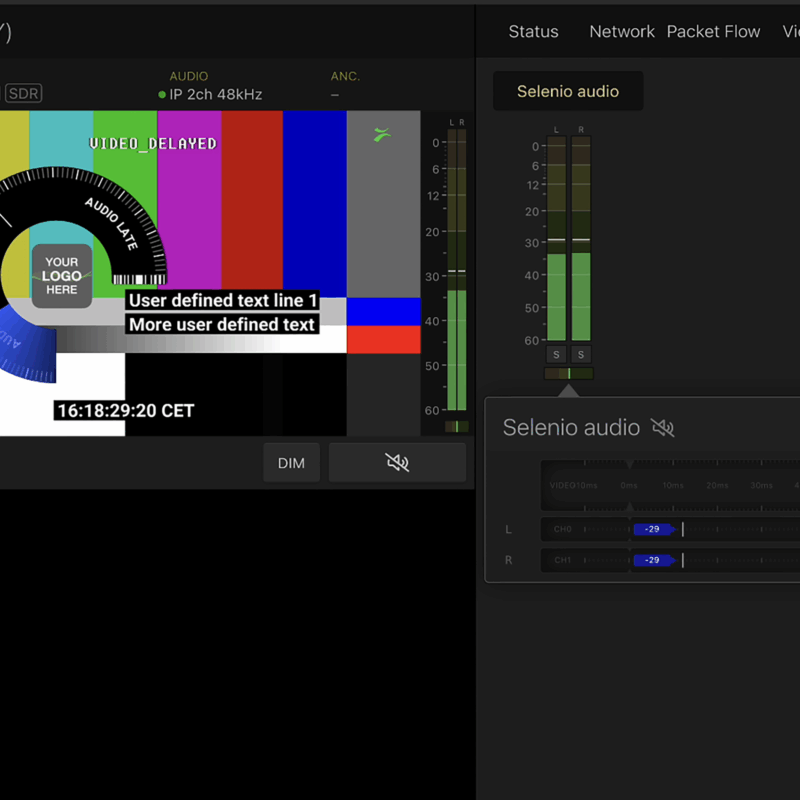Click the IP 2ch 48kHz audio label
Viewport: 800px width, 800px height.
(x=215, y=95)
